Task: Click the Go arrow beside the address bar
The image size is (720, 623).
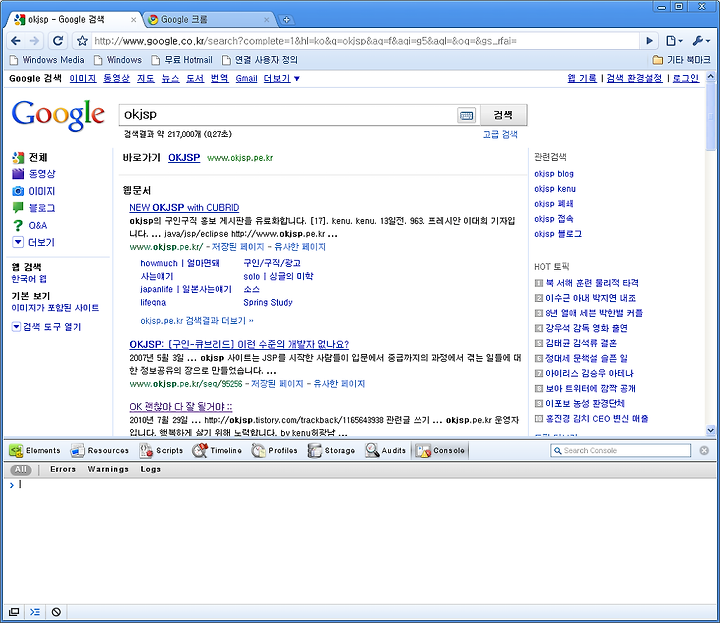Action: [x=649, y=41]
